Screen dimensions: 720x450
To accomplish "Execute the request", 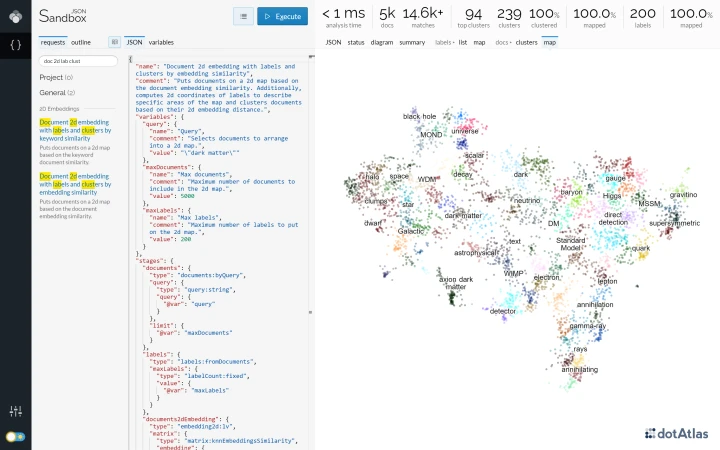I will pyautogui.click(x=282, y=17).
